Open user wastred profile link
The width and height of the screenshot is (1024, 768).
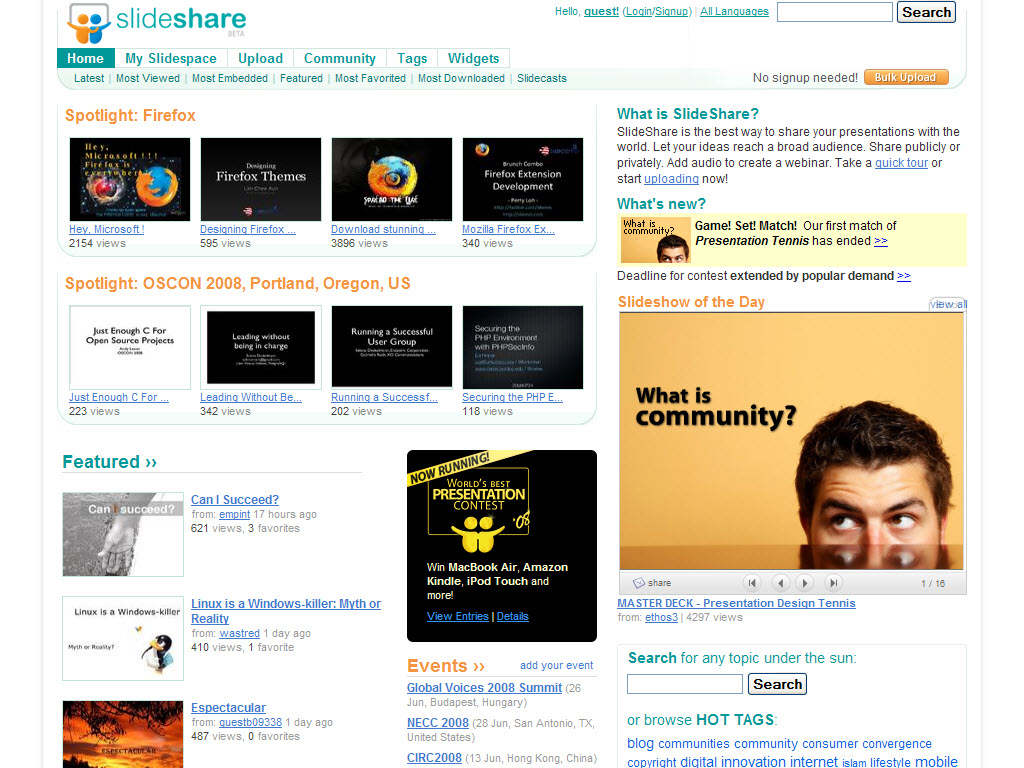click(240, 633)
